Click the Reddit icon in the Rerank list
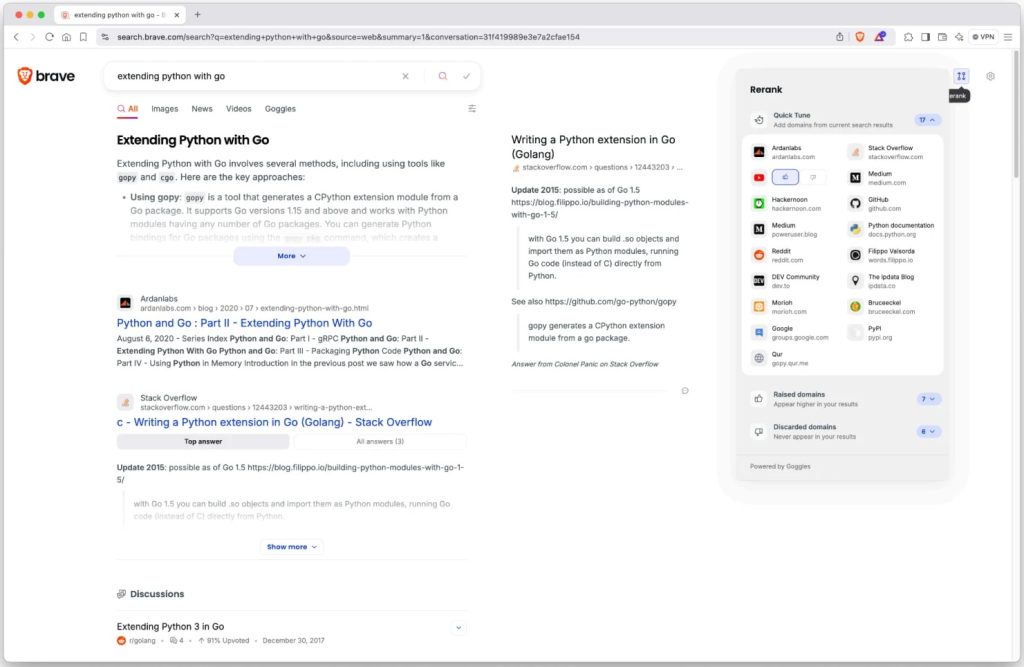1024x667 pixels. (x=759, y=255)
